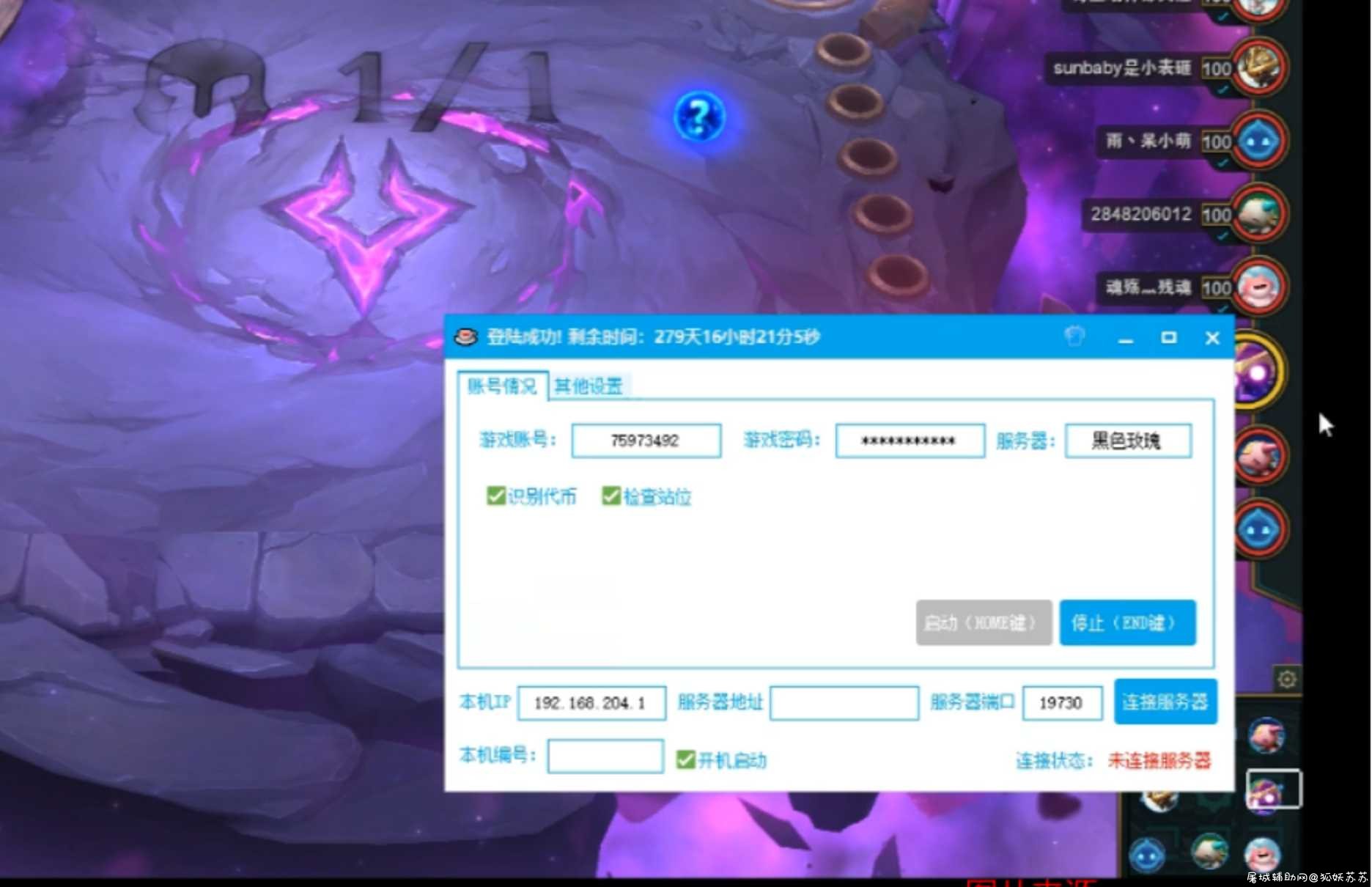Select 雨丶呆小萌 player avatar

point(1260,140)
